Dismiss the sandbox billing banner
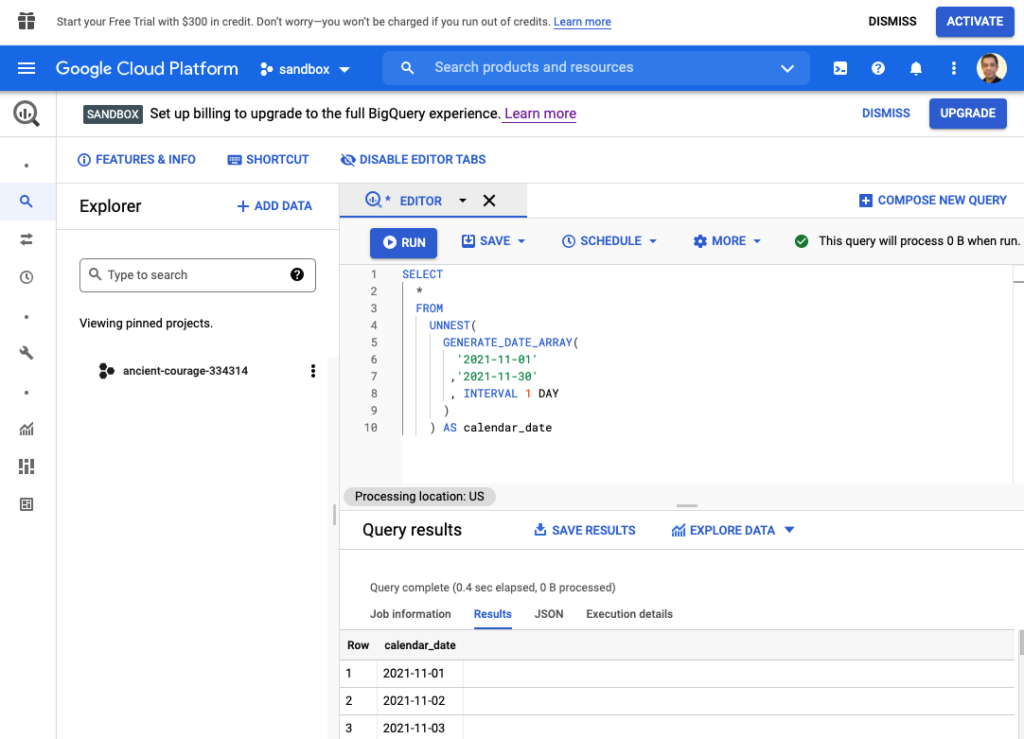 (886, 113)
